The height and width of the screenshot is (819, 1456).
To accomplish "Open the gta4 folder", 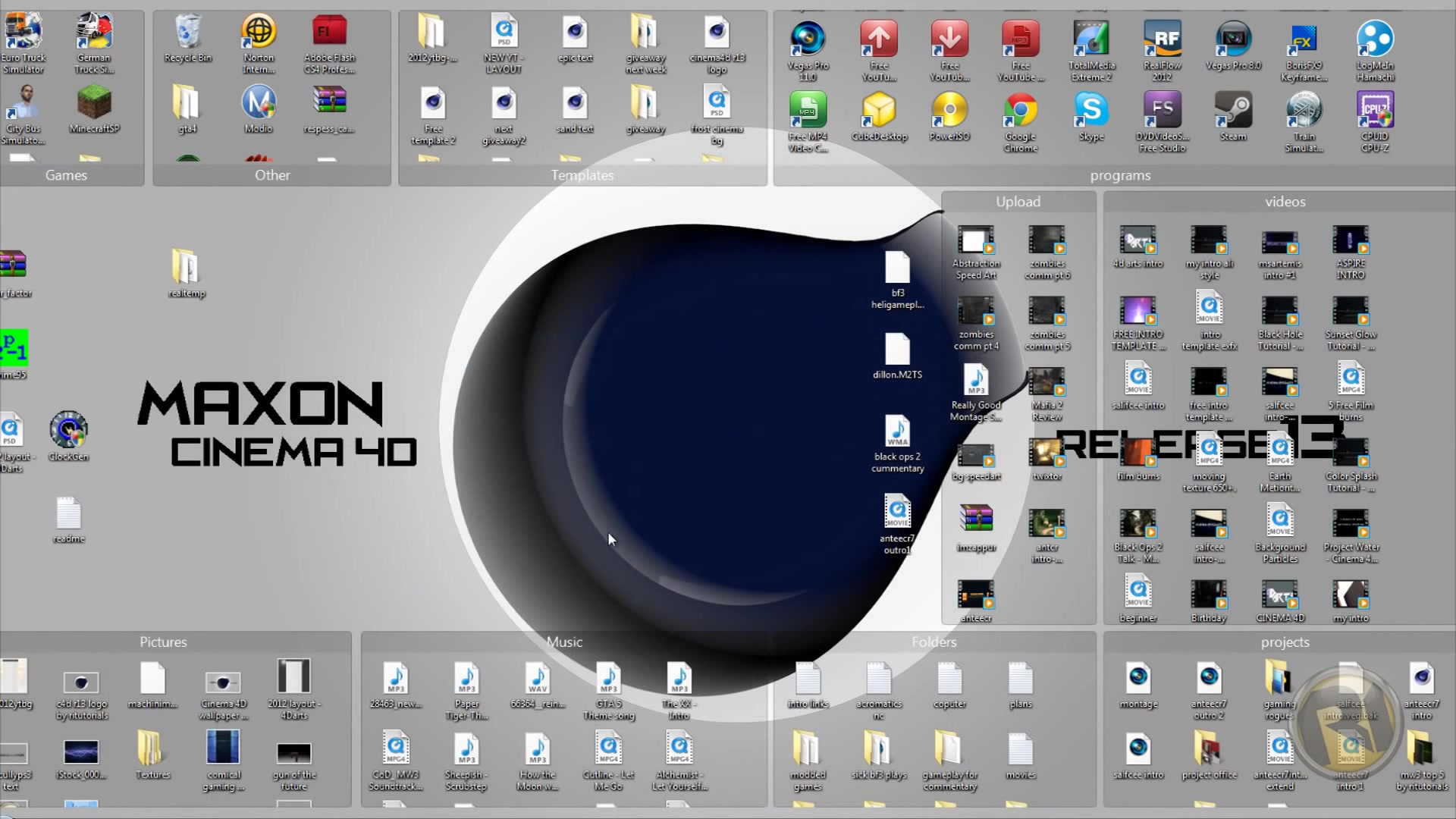I will pos(187,110).
